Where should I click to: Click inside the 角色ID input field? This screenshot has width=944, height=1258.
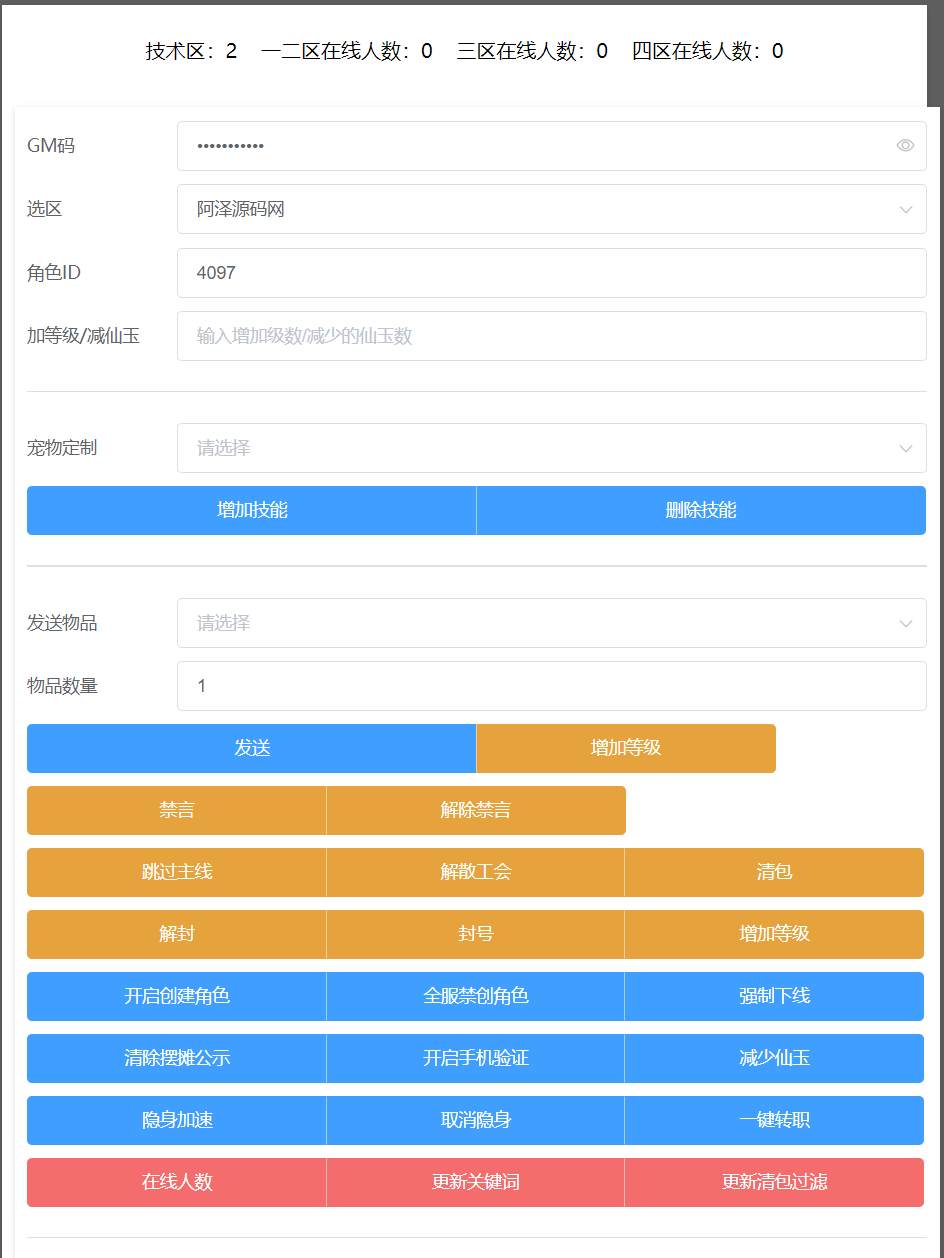(551, 272)
